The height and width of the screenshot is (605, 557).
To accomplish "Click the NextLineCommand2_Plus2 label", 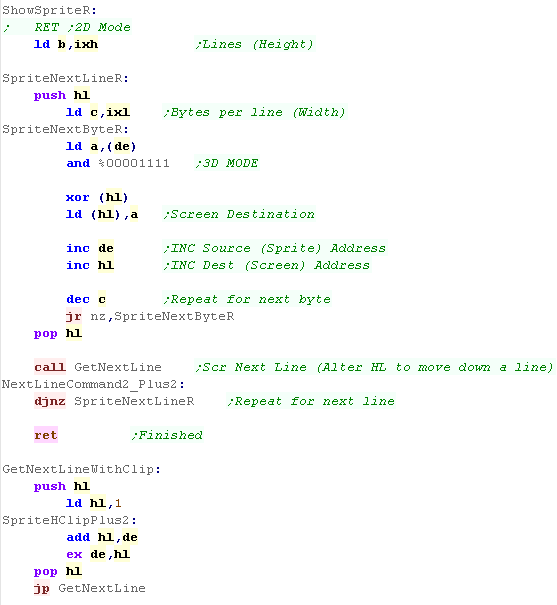I will click(93, 384).
